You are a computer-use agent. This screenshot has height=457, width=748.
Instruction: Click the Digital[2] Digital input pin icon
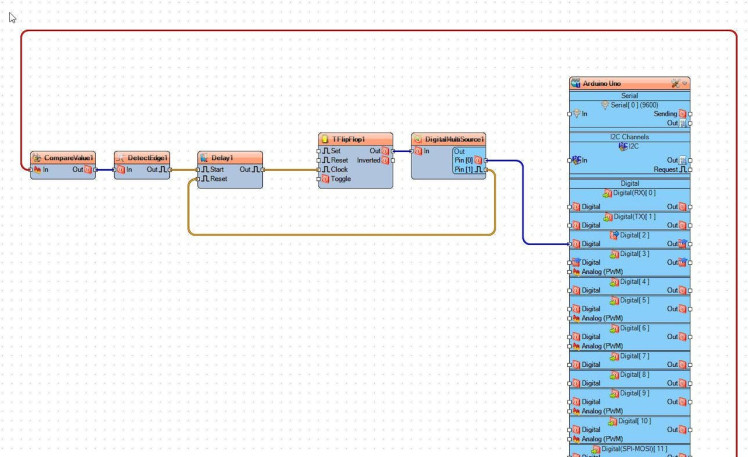pyautogui.click(x=576, y=244)
